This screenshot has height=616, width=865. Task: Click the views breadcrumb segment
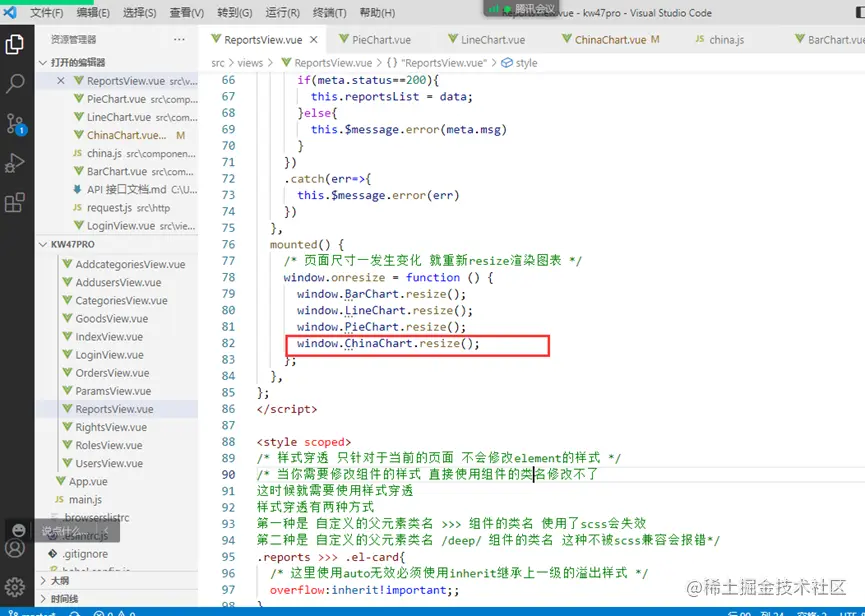pyautogui.click(x=250, y=63)
